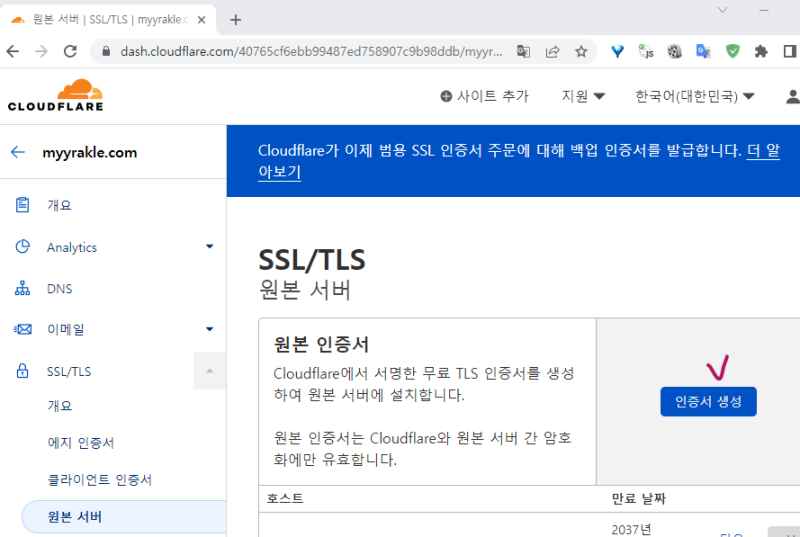Open the puzzle piece extensions menu
Image resolution: width=800 pixels, height=537 pixels.
[x=761, y=51]
